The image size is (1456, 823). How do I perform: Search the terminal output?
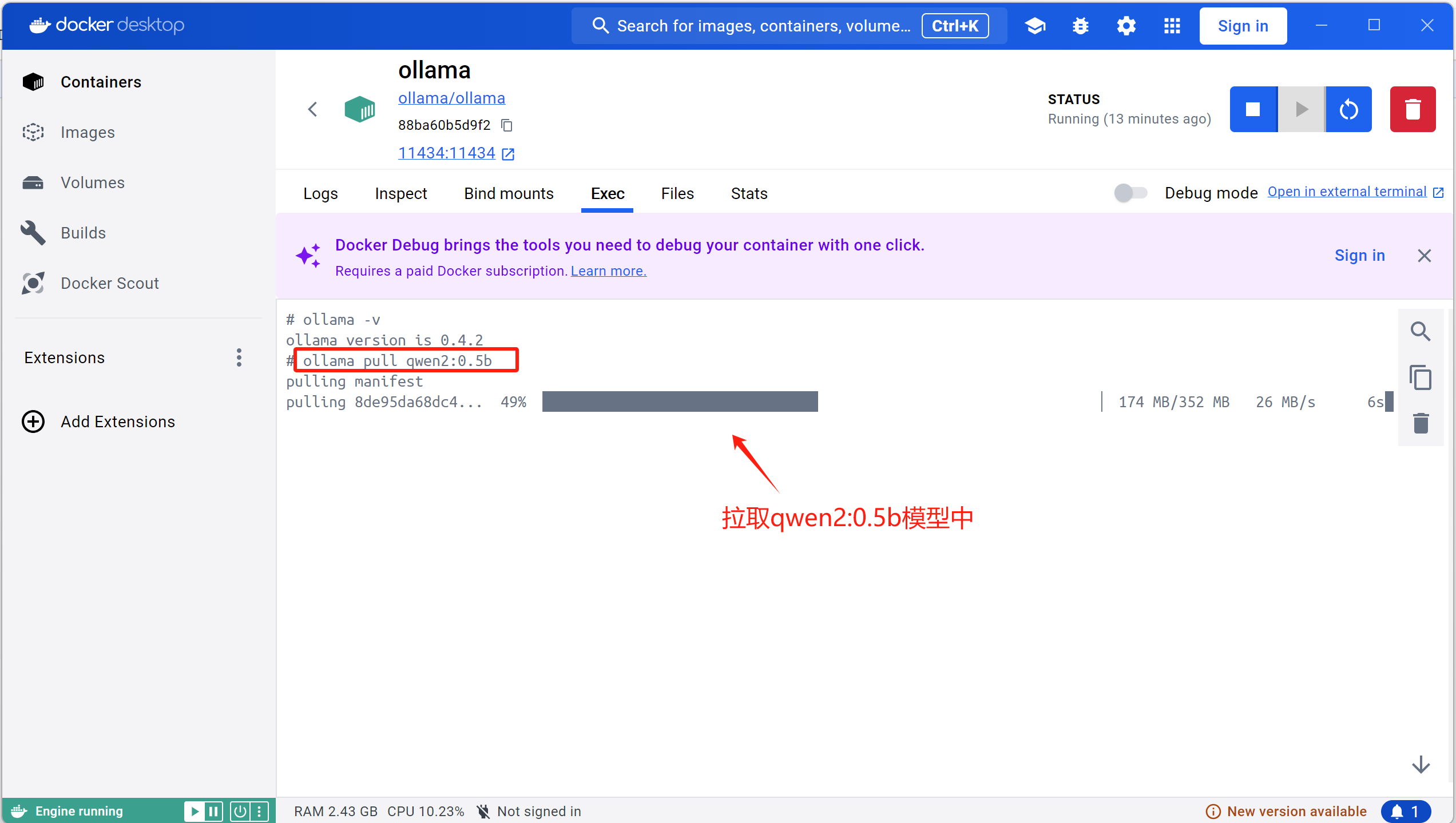[x=1420, y=331]
